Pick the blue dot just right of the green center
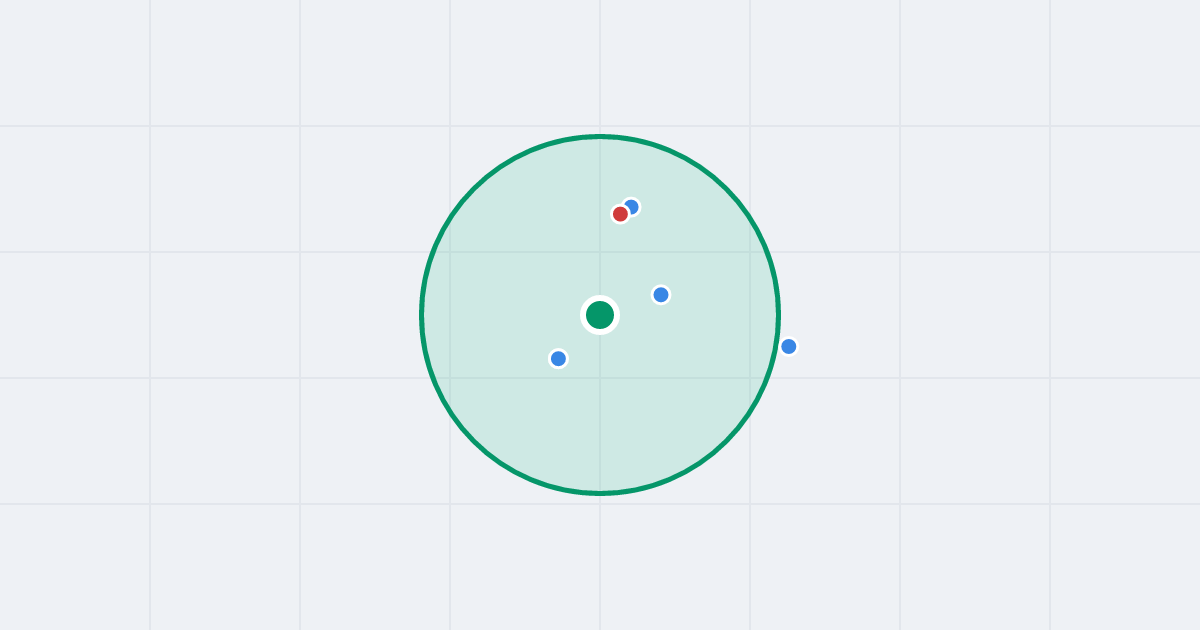The height and width of the screenshot is (630, 1200). [x=661, y=295]
